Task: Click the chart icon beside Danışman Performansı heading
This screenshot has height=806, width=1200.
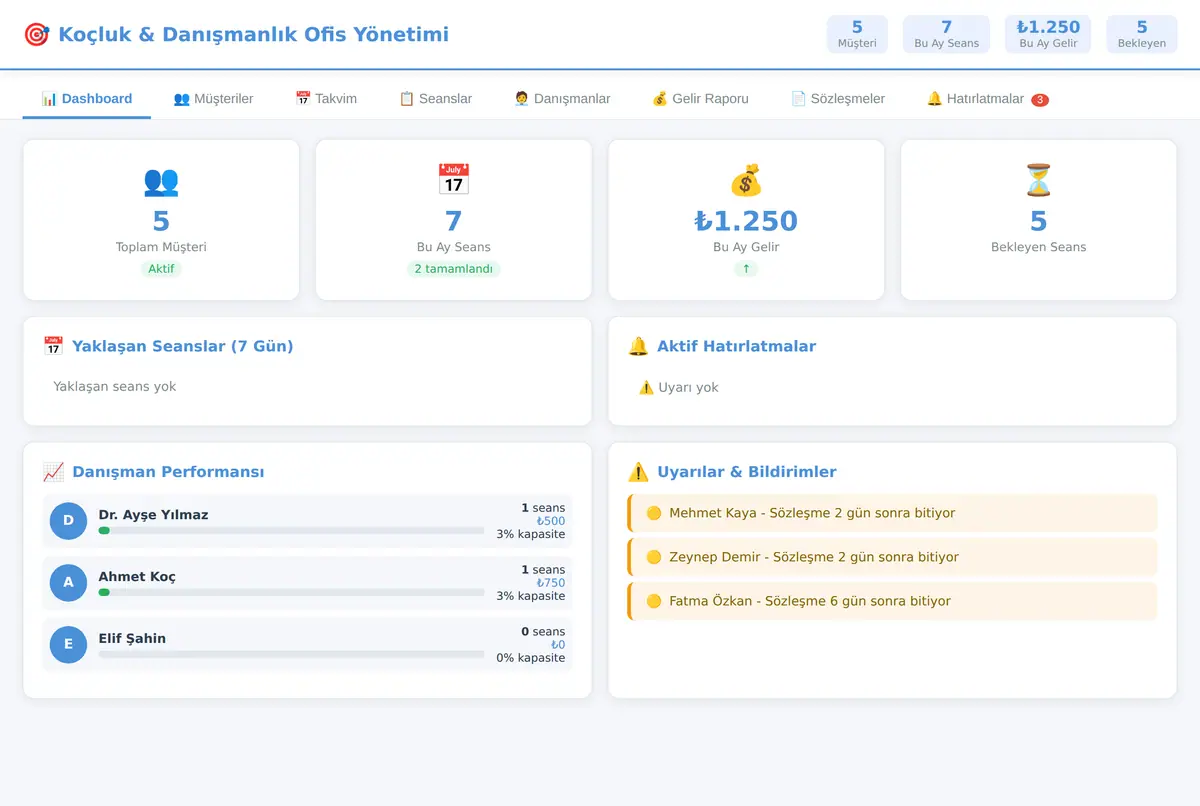Action: [x=53, y=472]
